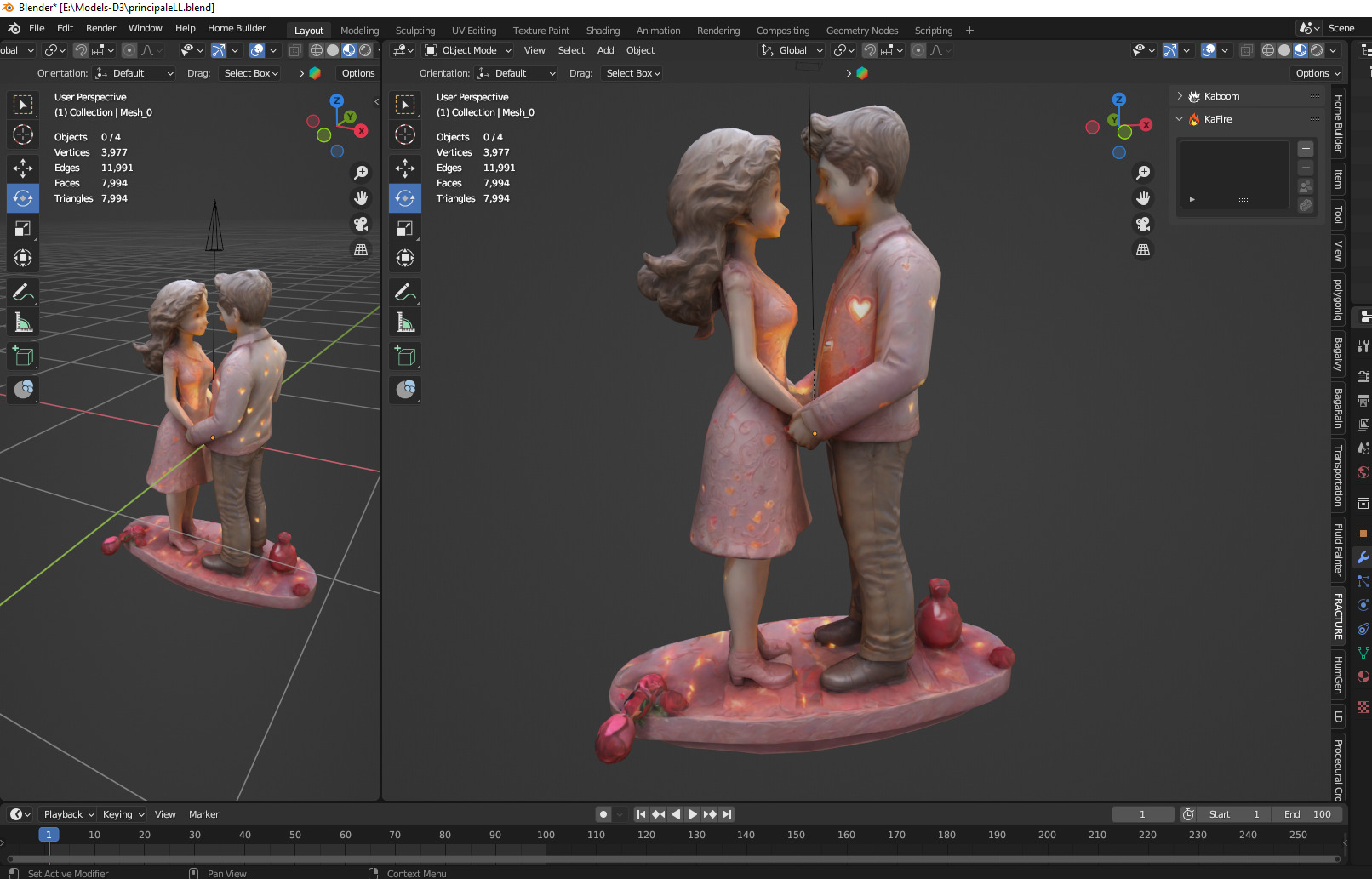Switch to the Sculpting workspace tab
Screen dimensions: 1372x879
click(414, 31)
